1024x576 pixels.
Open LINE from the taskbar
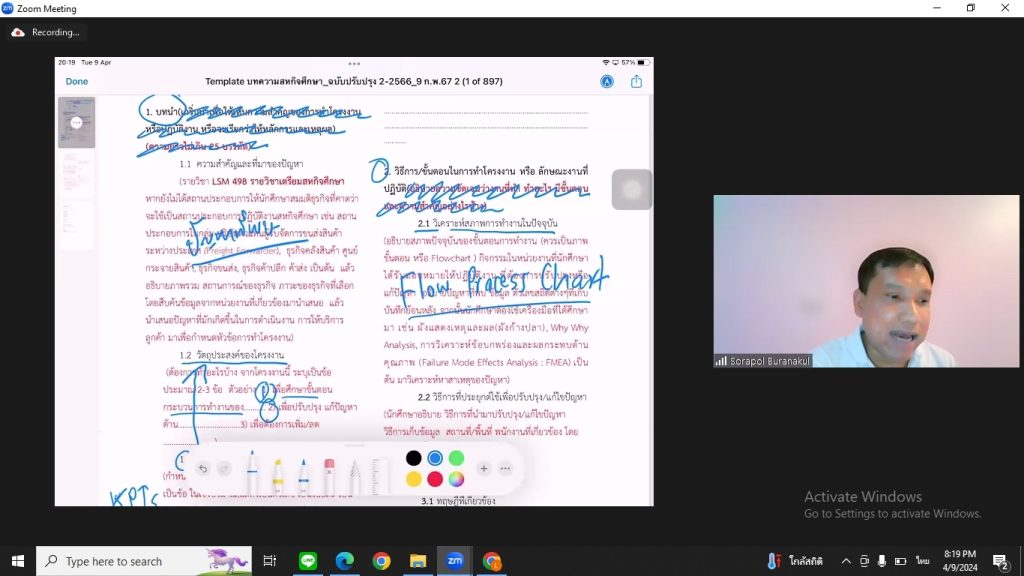tap(308, 561)
